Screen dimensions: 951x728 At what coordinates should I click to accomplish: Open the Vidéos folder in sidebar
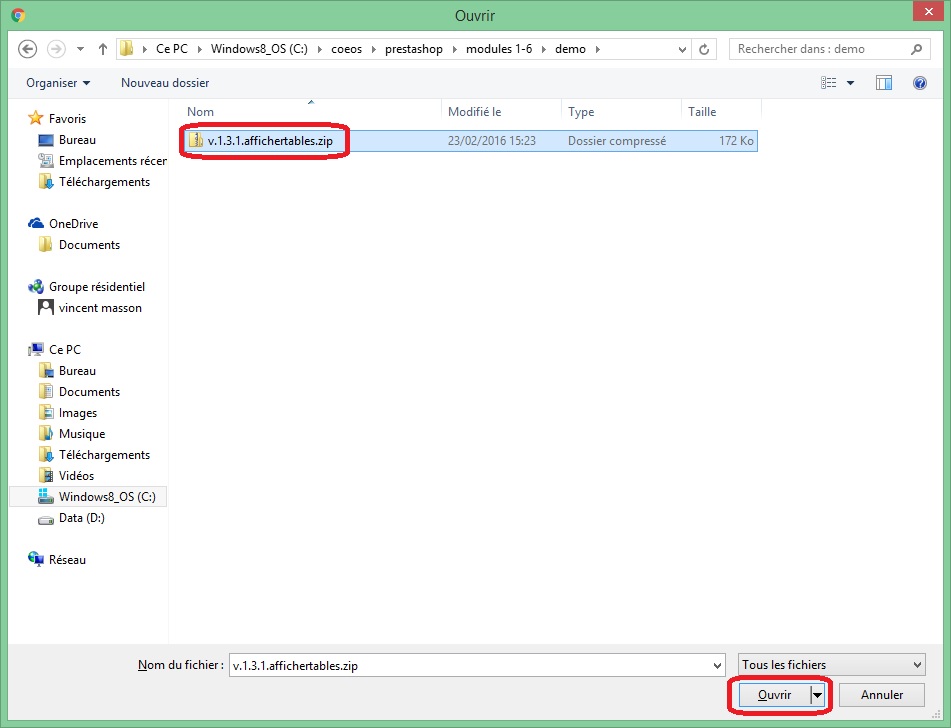click(76, 476)
